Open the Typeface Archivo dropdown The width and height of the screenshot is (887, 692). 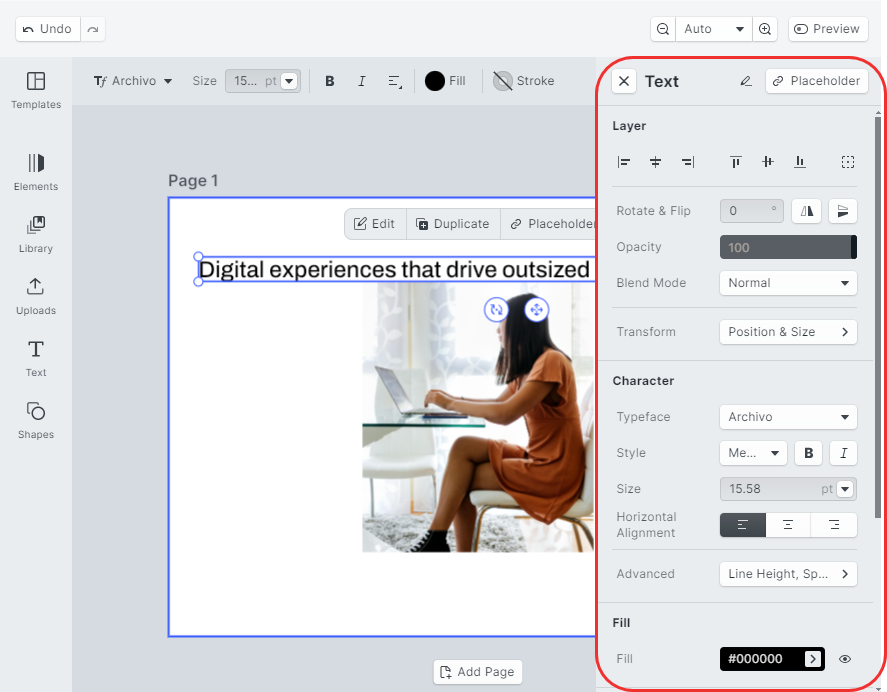click(789, 417)
